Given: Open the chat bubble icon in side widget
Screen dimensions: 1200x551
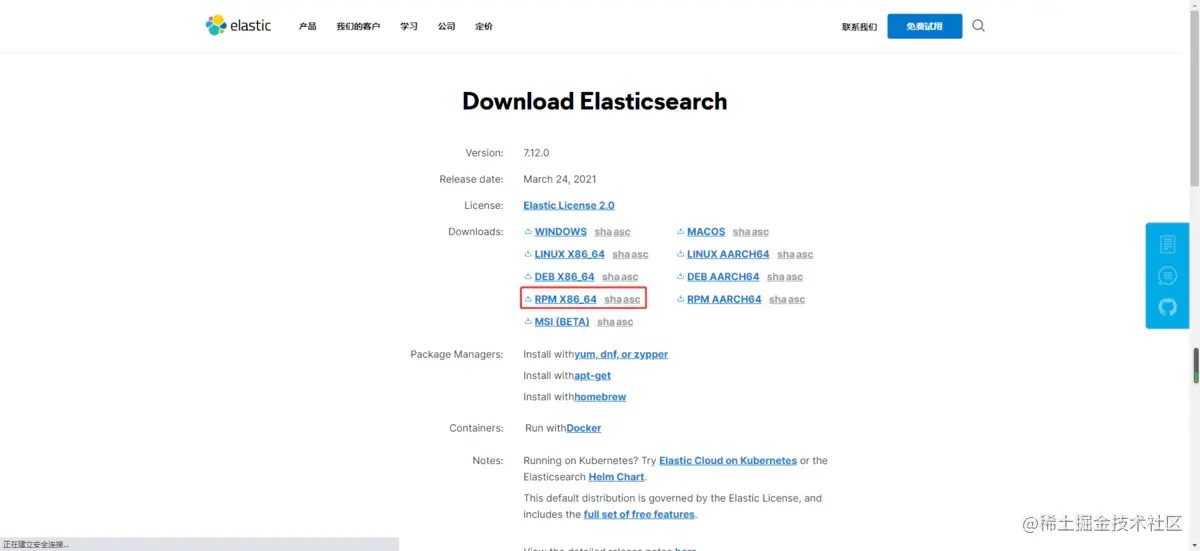Looking at the screenshot, I should pyautogui.click(x=1167, y=276).
